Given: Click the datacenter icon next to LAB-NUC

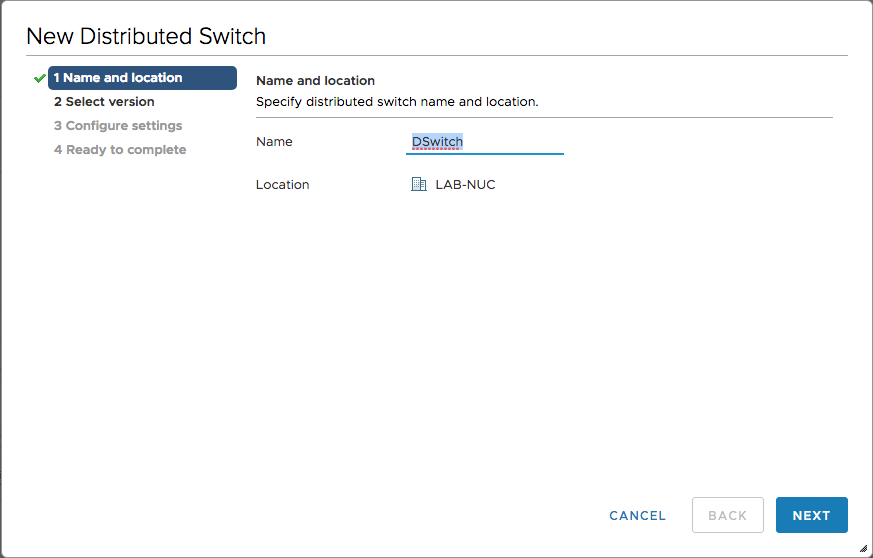Looking at the screenshot, I should pos(419,184).
